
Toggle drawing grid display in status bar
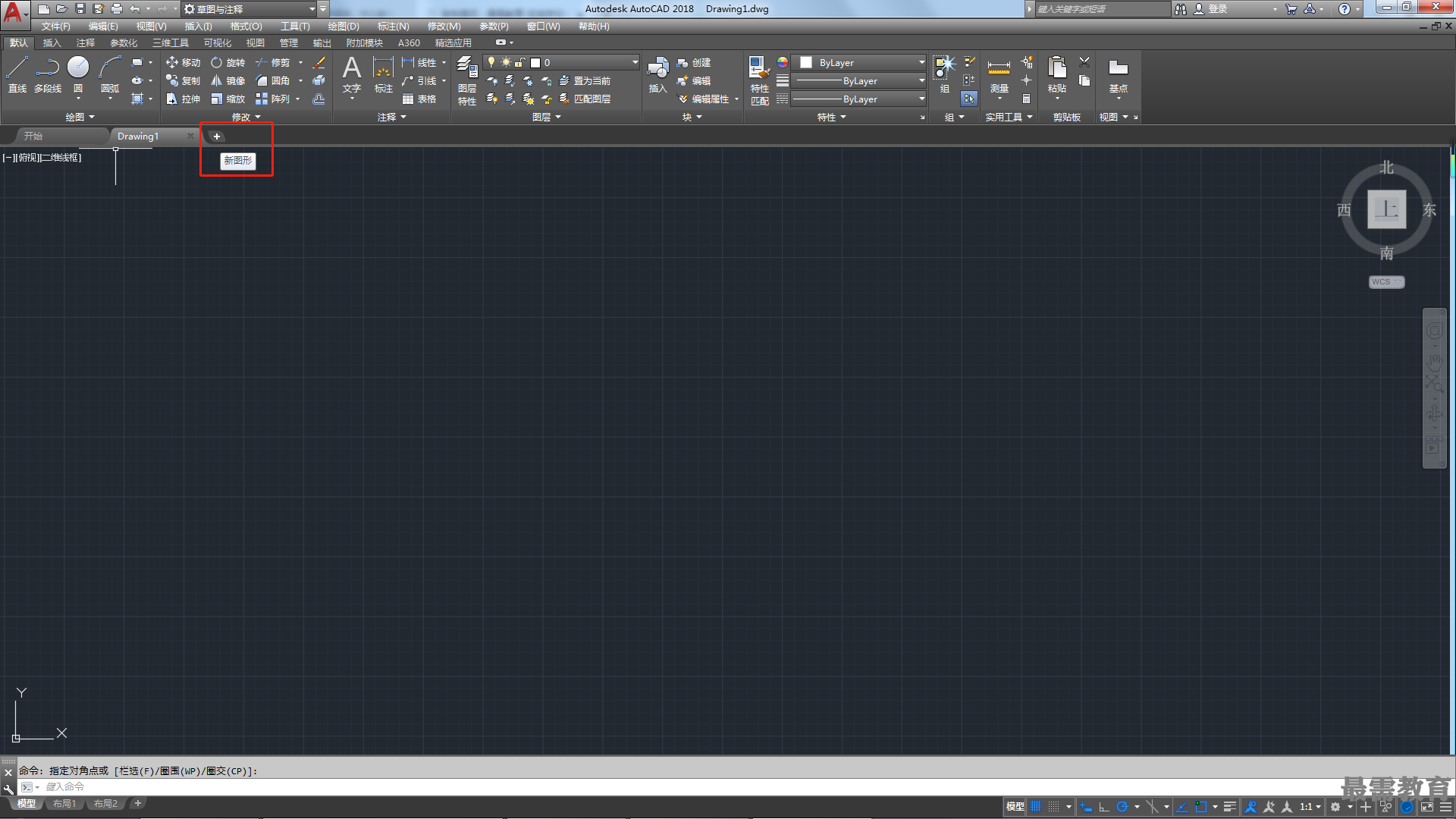1036,807
